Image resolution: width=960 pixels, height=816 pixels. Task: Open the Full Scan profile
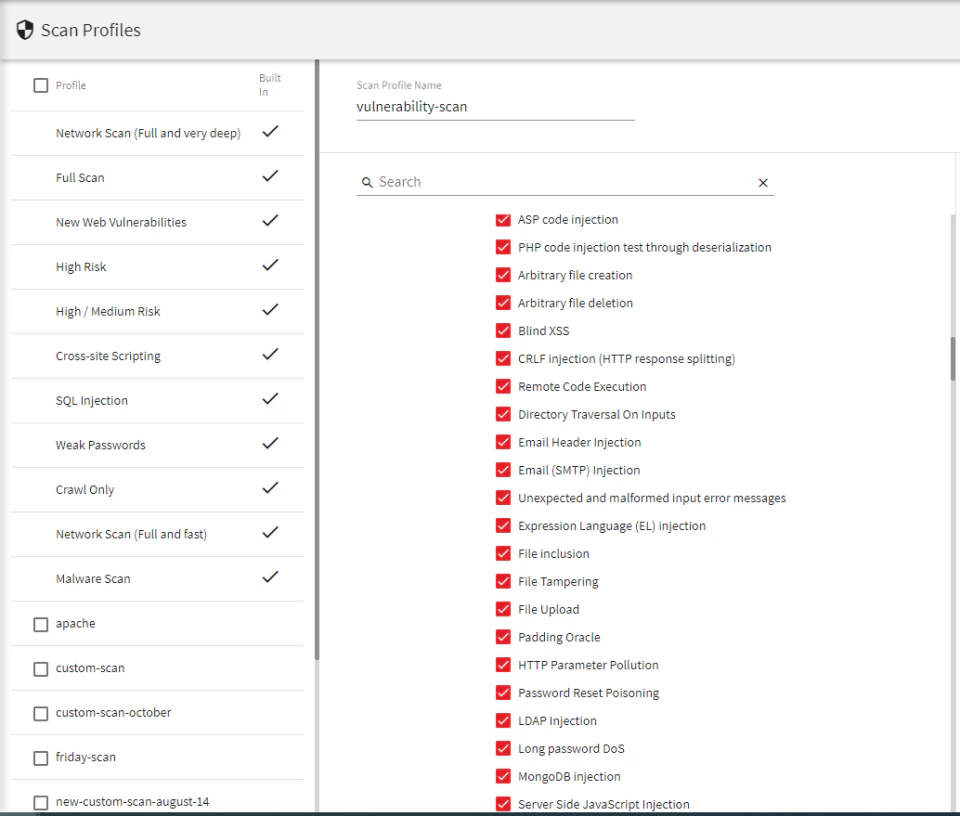tap(82, 177)
